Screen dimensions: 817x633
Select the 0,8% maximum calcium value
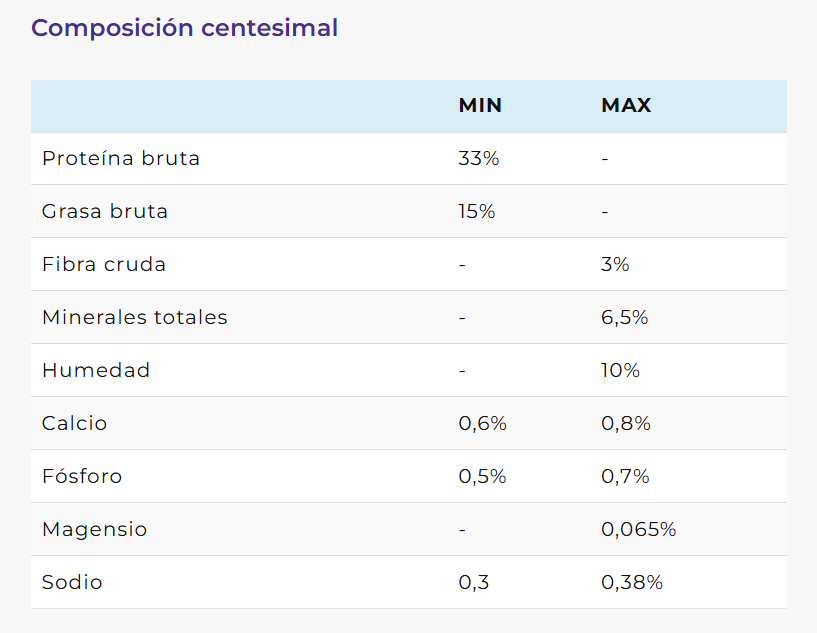click(x=626, y=423)
